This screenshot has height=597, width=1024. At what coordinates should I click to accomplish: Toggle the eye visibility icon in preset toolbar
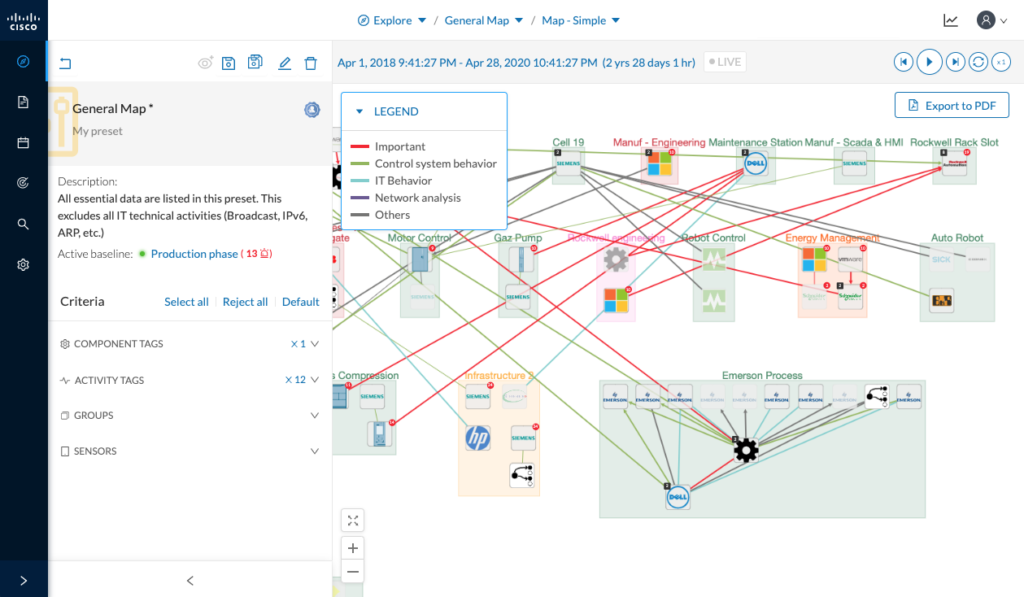point(205,63)
